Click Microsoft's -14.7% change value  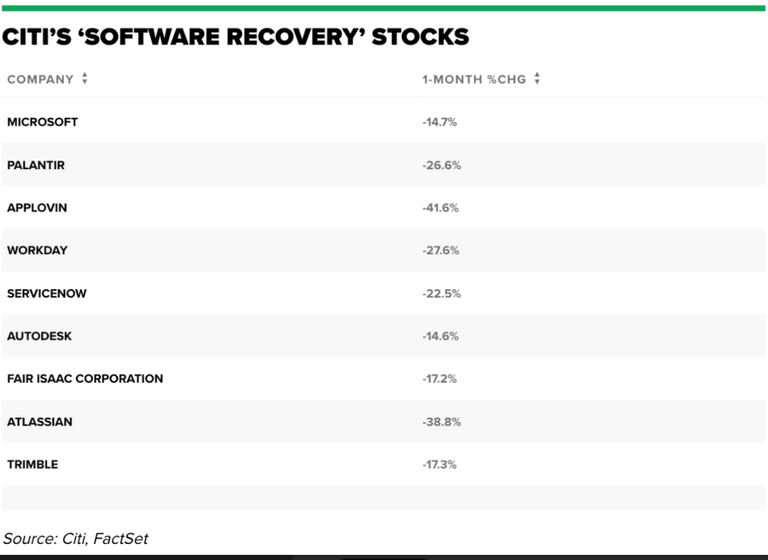point(440,122)
